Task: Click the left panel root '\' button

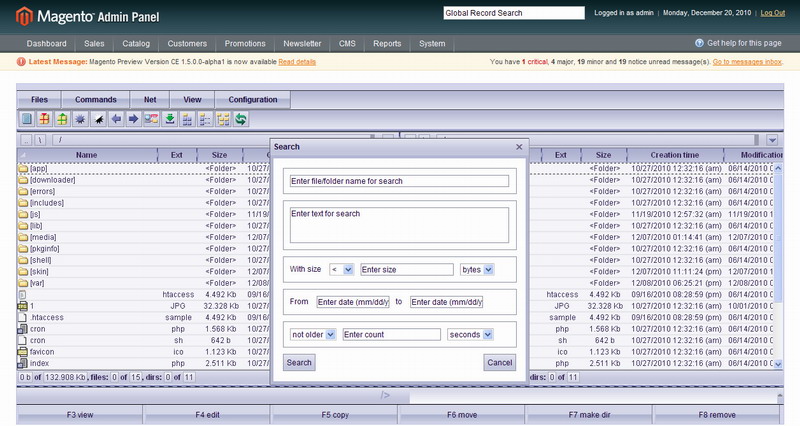Action: [x=41, y=140]
